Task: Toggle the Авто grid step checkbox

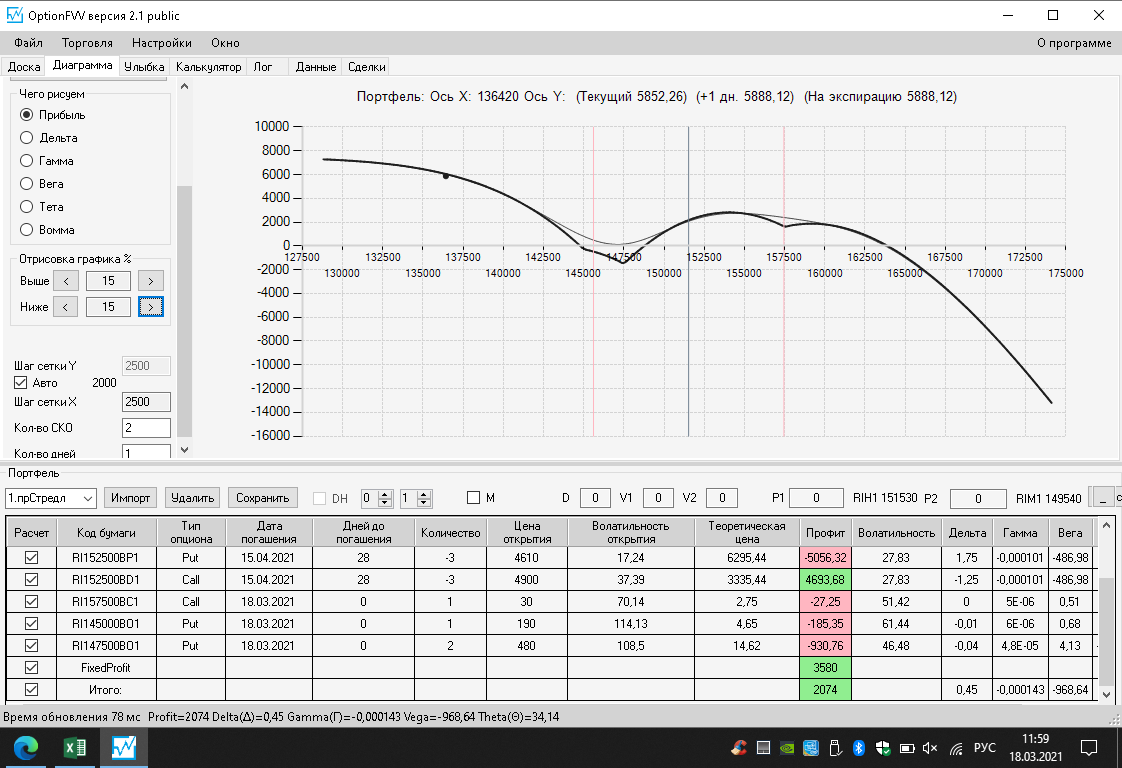Action: 21,383
